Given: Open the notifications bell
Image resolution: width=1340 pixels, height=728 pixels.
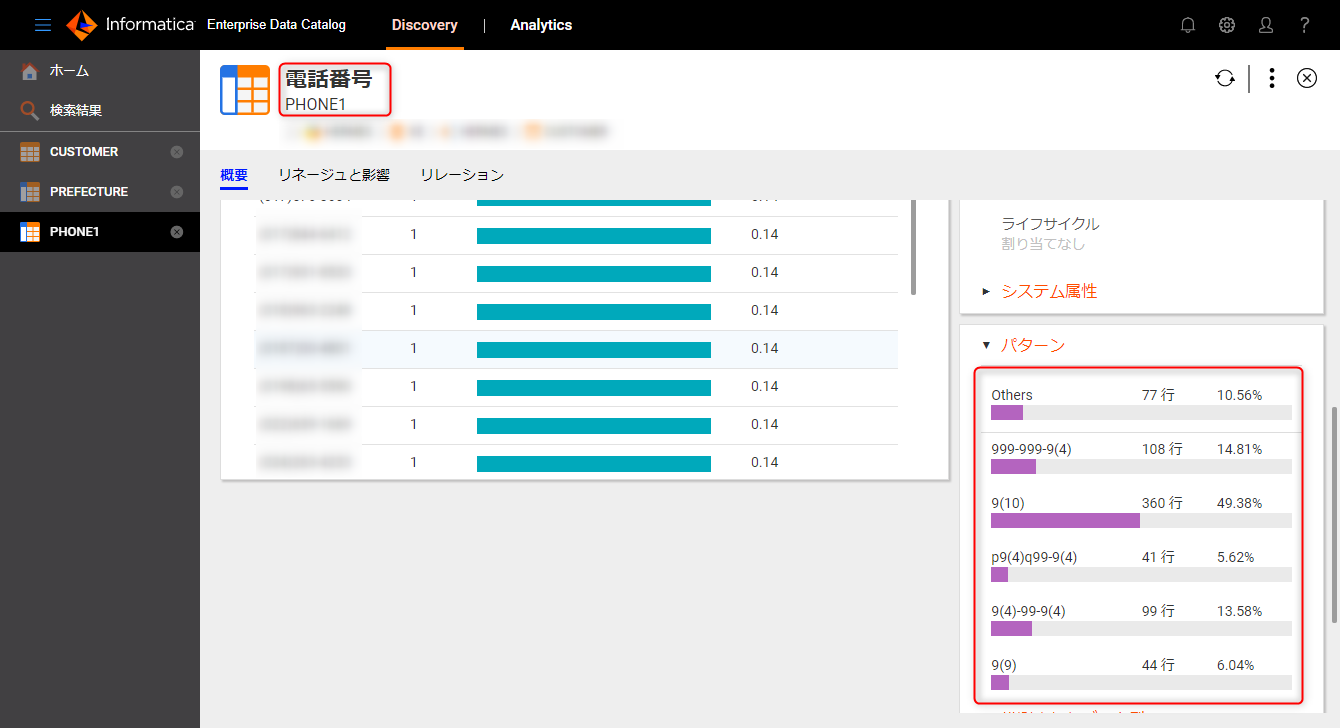Looking at the screenshot, I should click(x=1188, y=25).
